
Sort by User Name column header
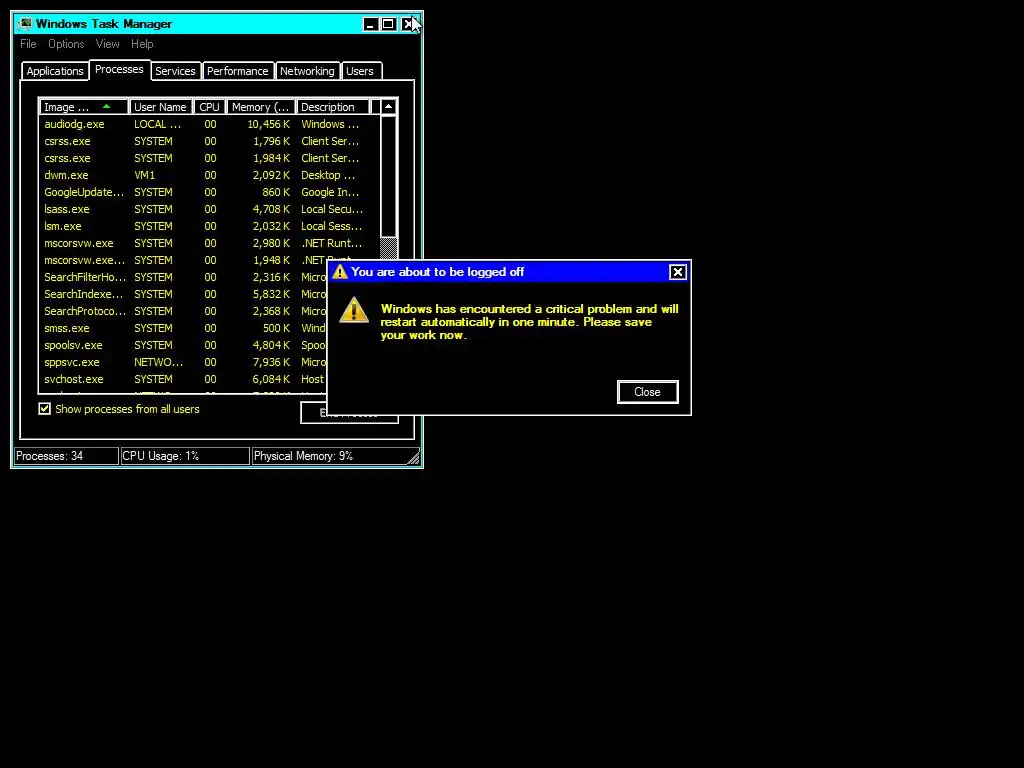[x=161, y=107]
